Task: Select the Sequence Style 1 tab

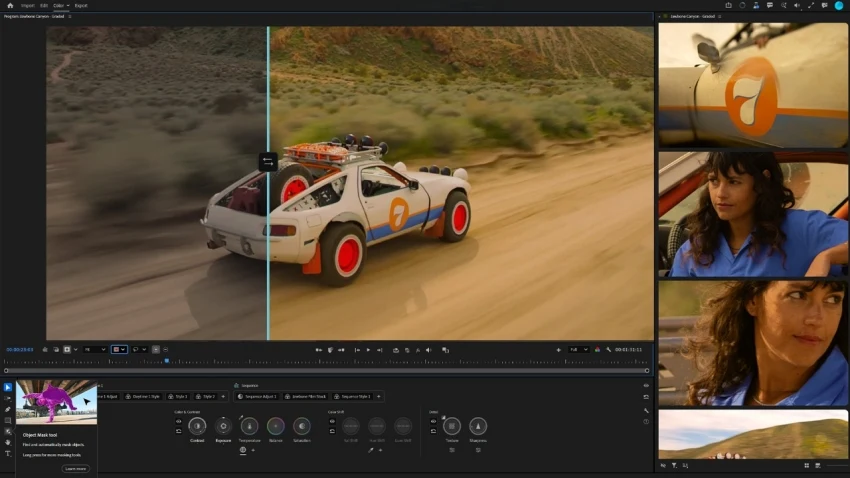Action: (x=352, y=397)
